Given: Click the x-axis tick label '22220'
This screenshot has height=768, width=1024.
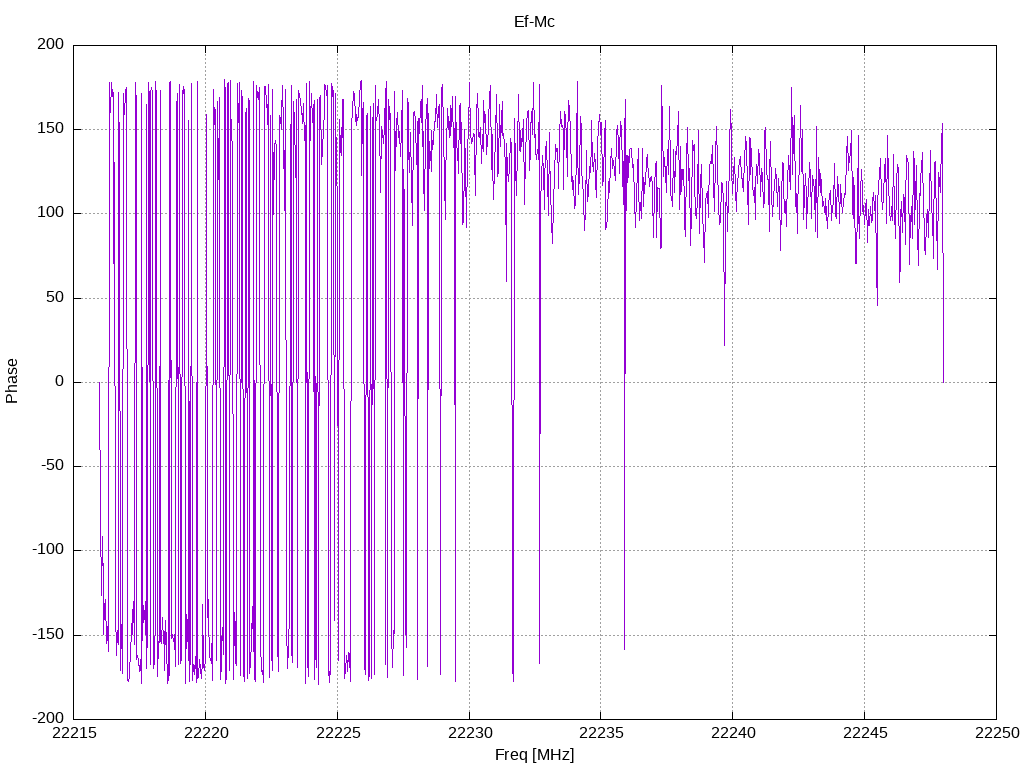Looking at the screenshot, I should pos(206,733).
